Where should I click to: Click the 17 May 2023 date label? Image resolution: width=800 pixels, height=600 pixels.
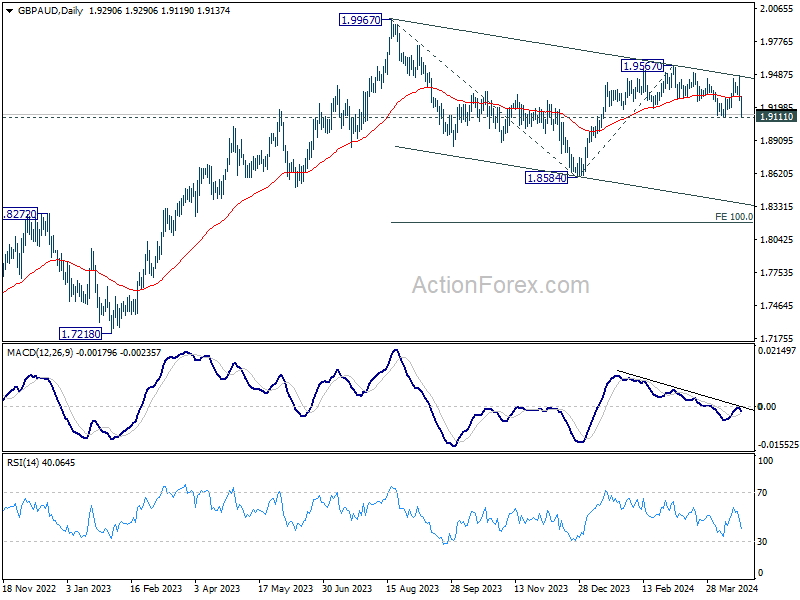285,589
